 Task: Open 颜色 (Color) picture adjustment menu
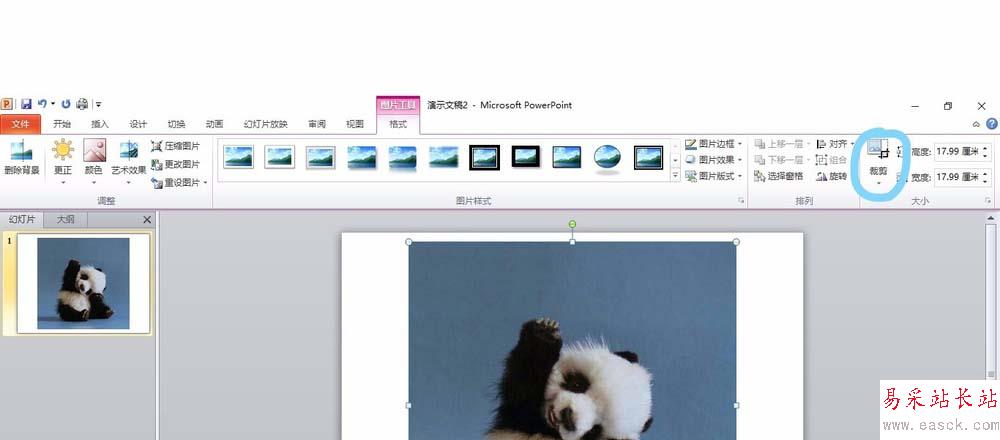[94, 162]
